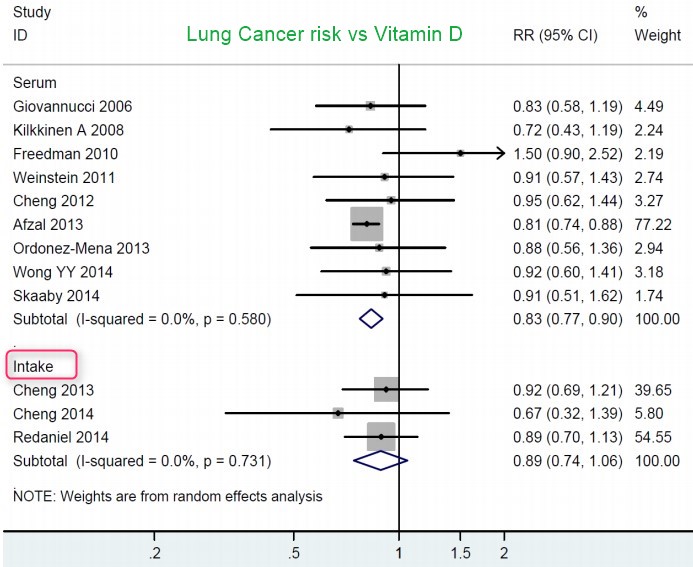Click the RR (95% CI) column header

pos(553,36)
